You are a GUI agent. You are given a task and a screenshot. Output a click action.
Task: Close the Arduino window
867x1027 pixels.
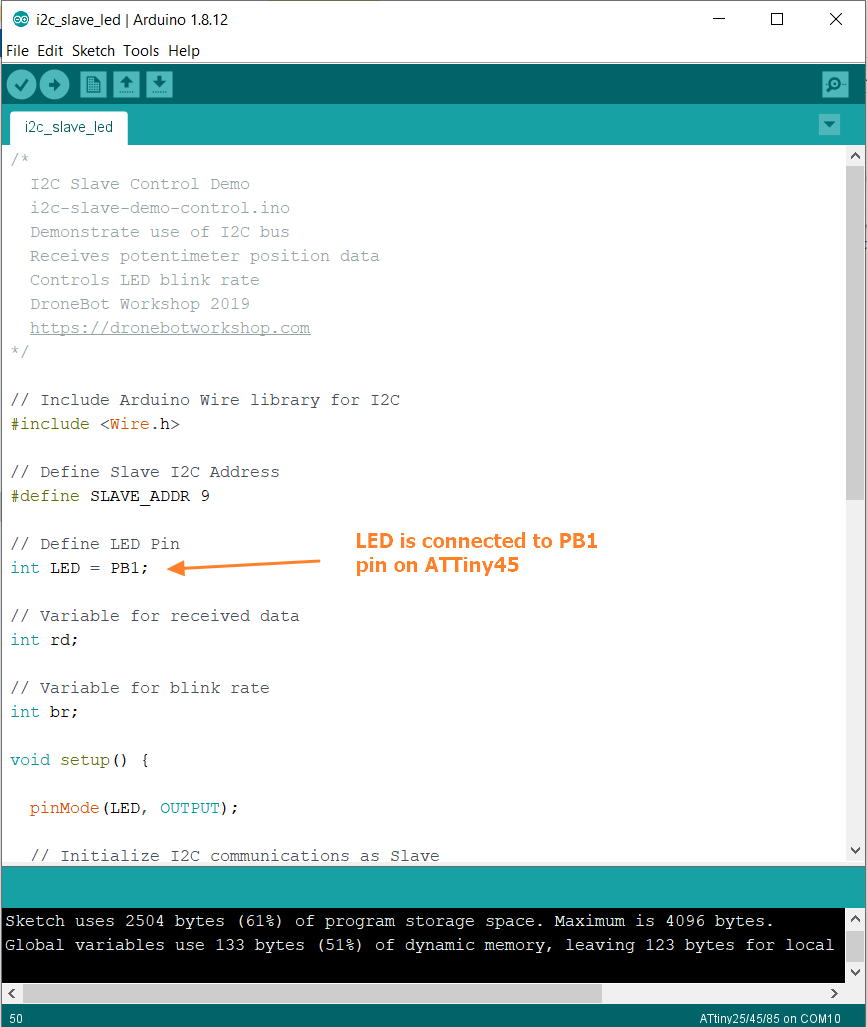click(x=836, y=19)
